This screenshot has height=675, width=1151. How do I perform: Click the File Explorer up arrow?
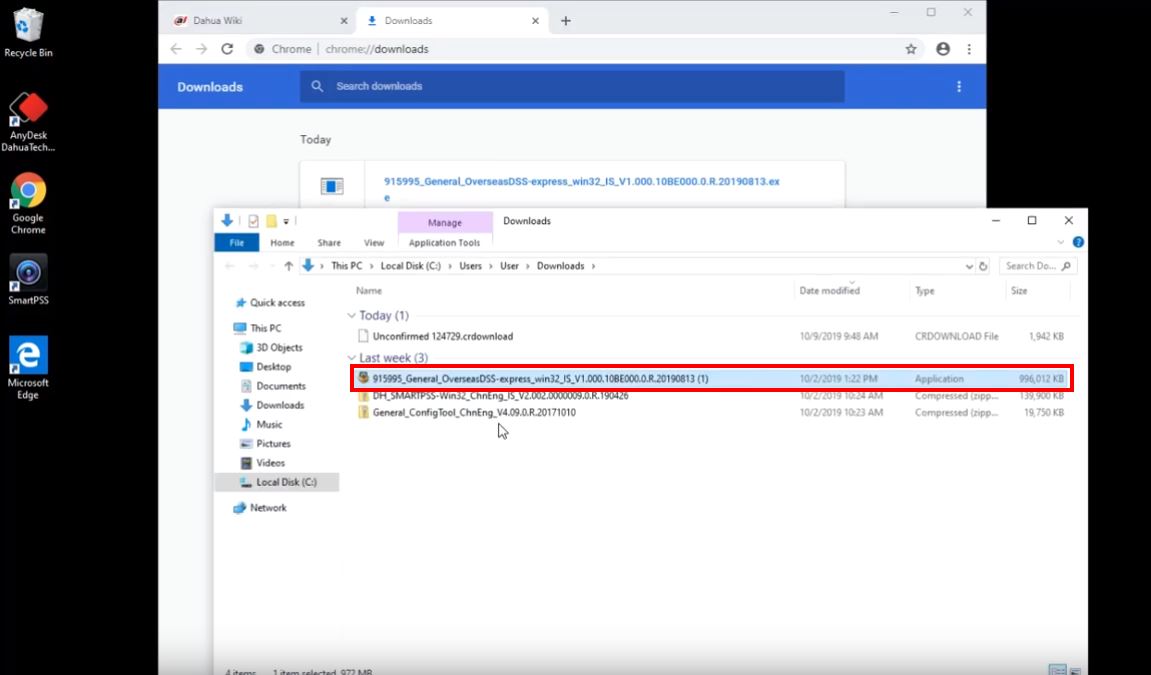click(289, 266)
